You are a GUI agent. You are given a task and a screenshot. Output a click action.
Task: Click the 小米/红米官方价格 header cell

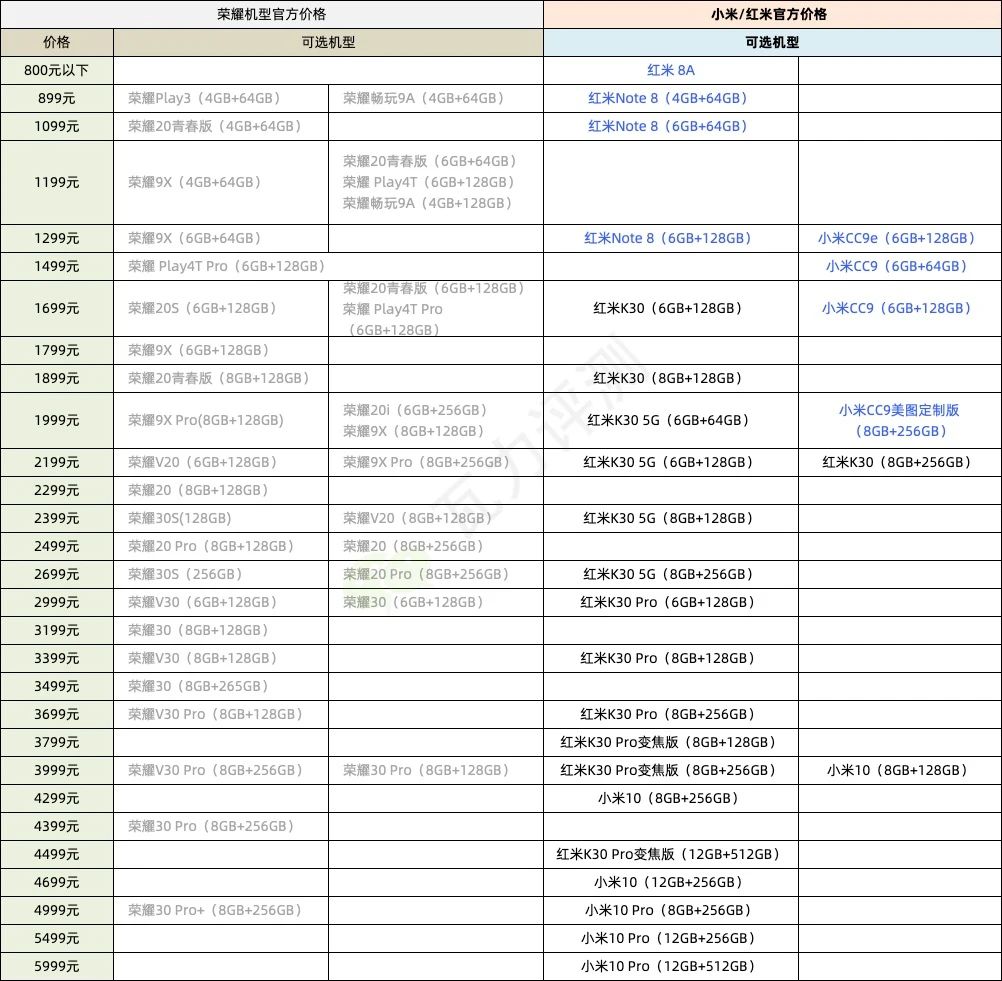point(772,14)
